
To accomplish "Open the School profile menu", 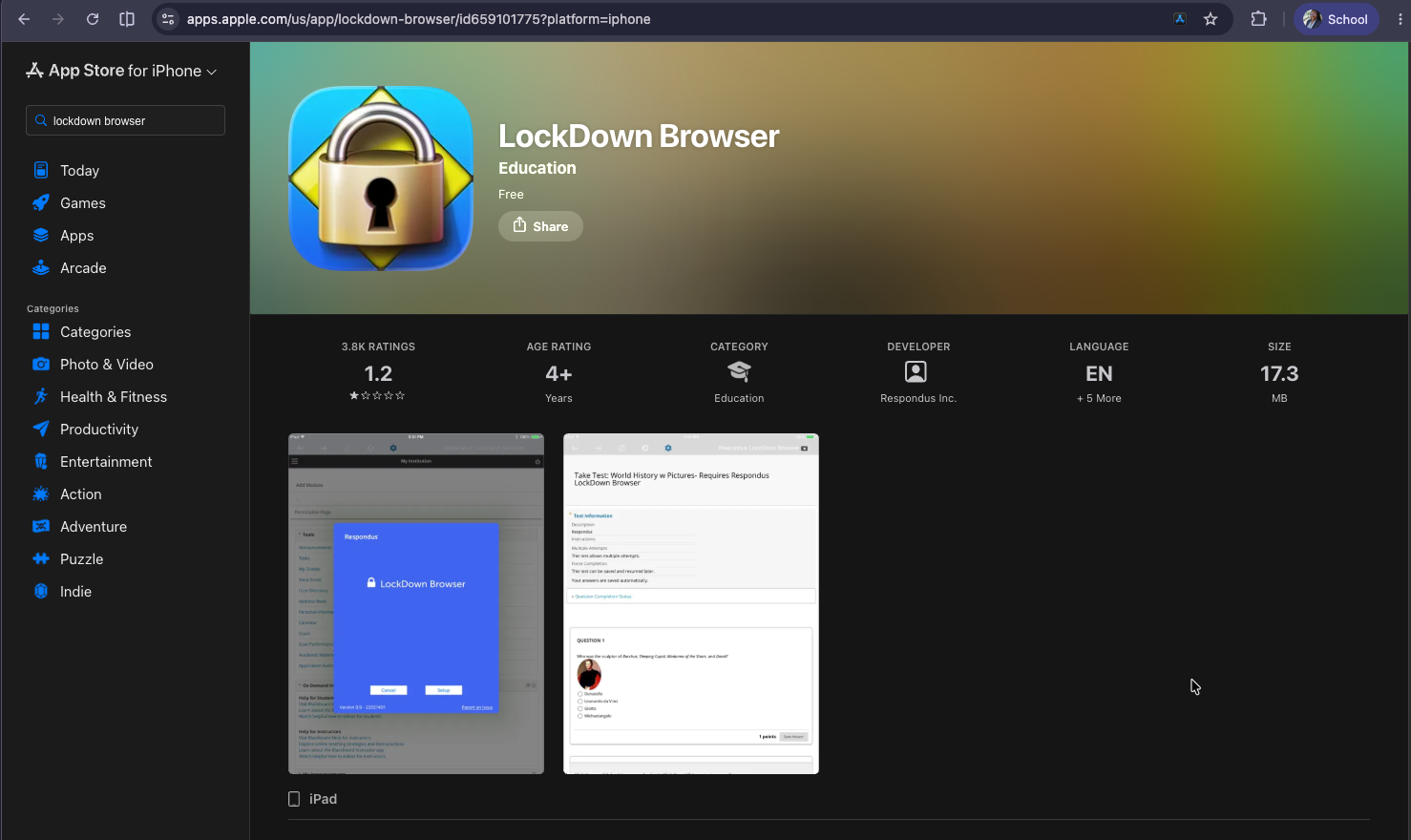I will pyautogui.click(x=1336, y=19).
